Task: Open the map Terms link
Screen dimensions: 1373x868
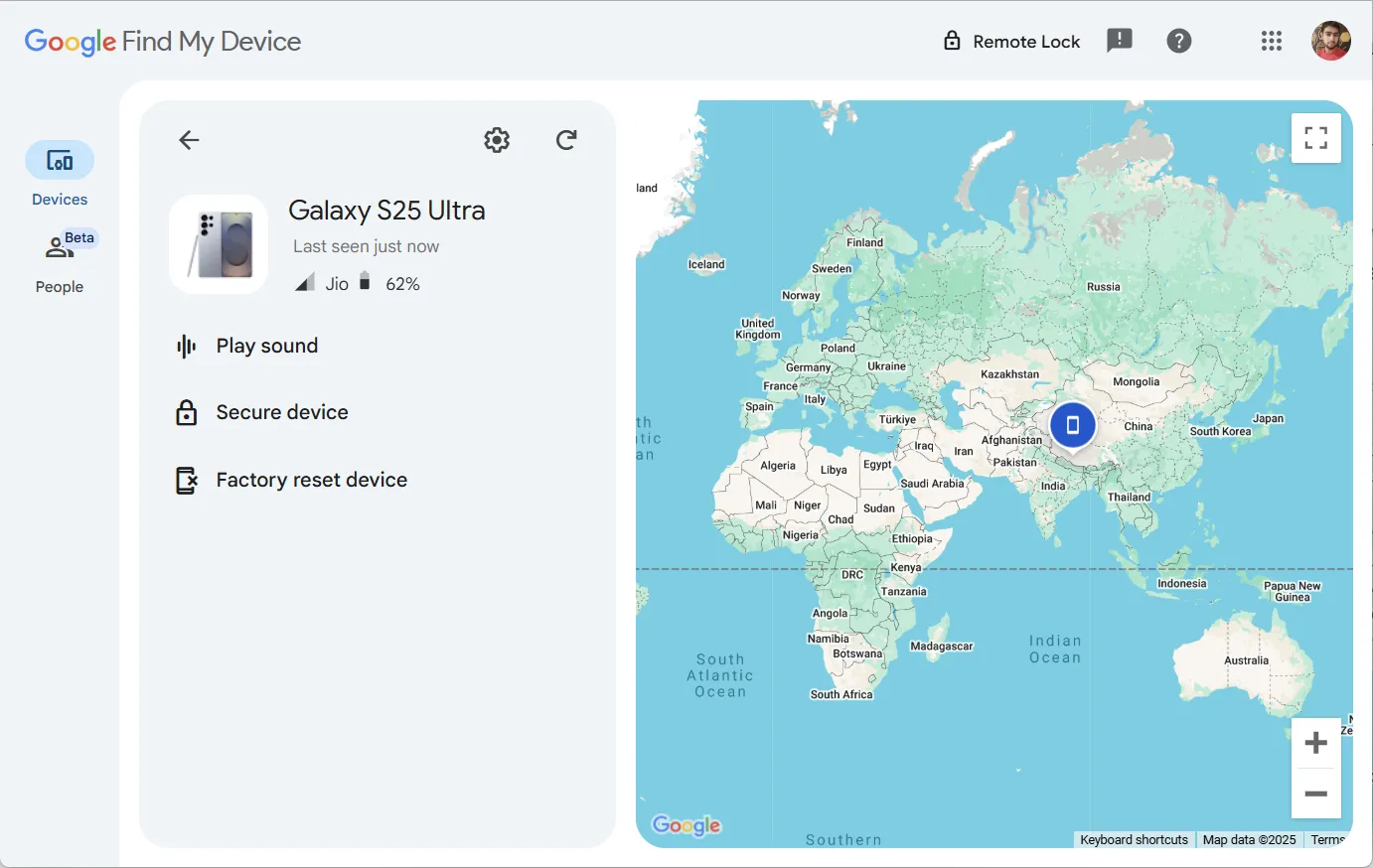Action: coord(1328,839)
